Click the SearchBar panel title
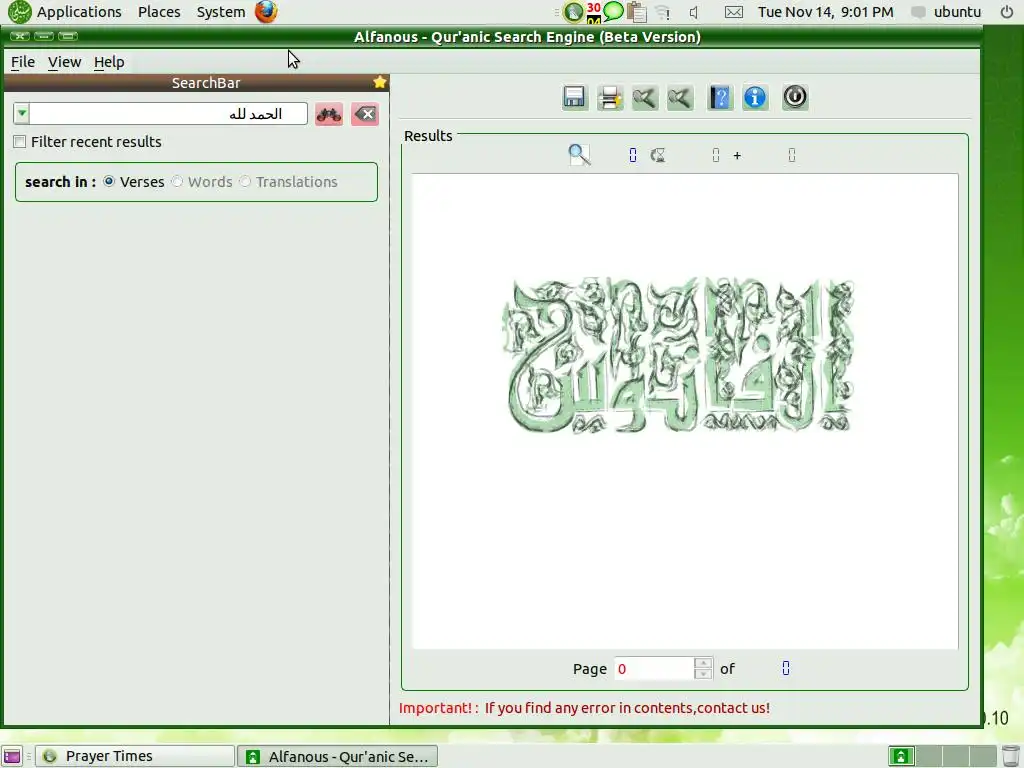Image resolution: width=1024 pixels, height=768 pixels. point(206,83)
